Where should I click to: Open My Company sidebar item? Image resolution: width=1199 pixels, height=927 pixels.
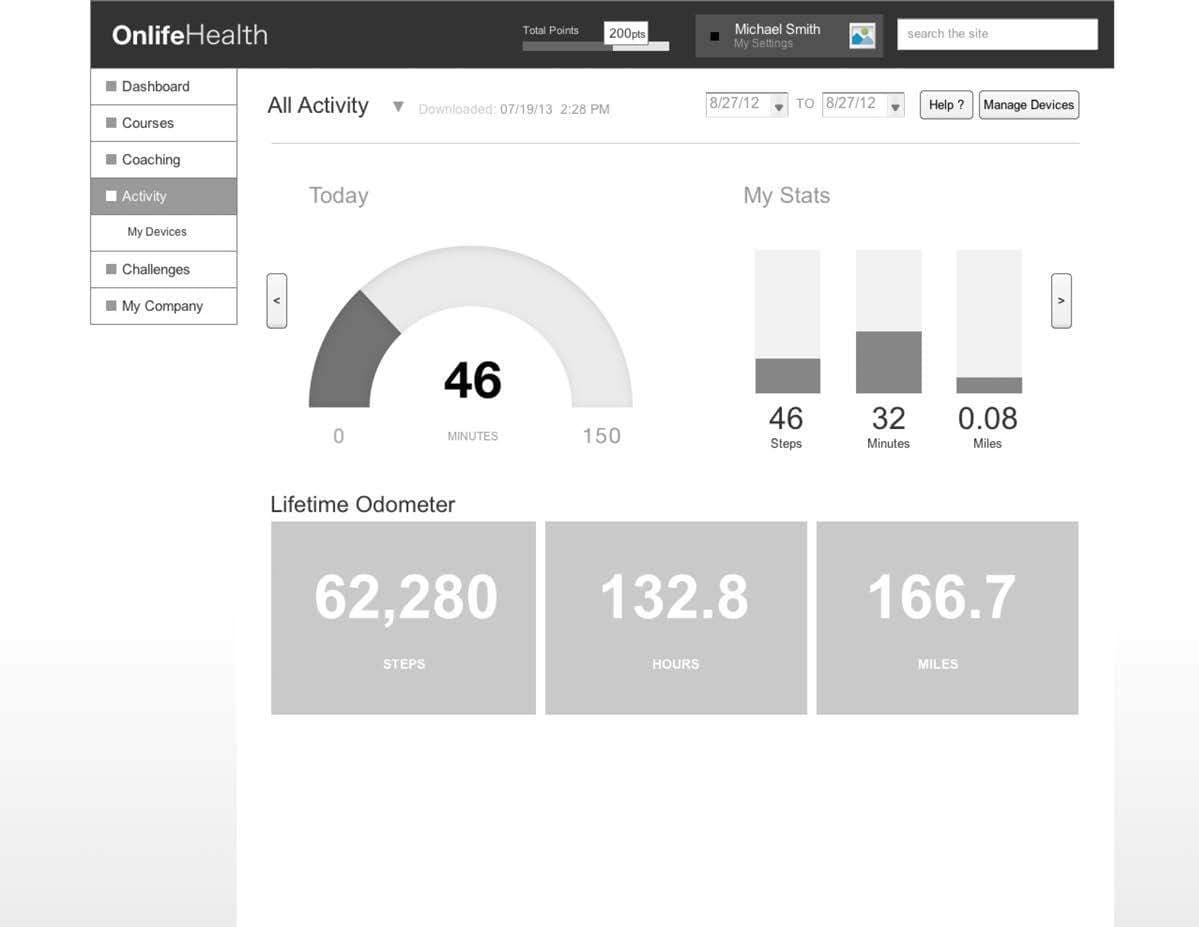[164, 306]
